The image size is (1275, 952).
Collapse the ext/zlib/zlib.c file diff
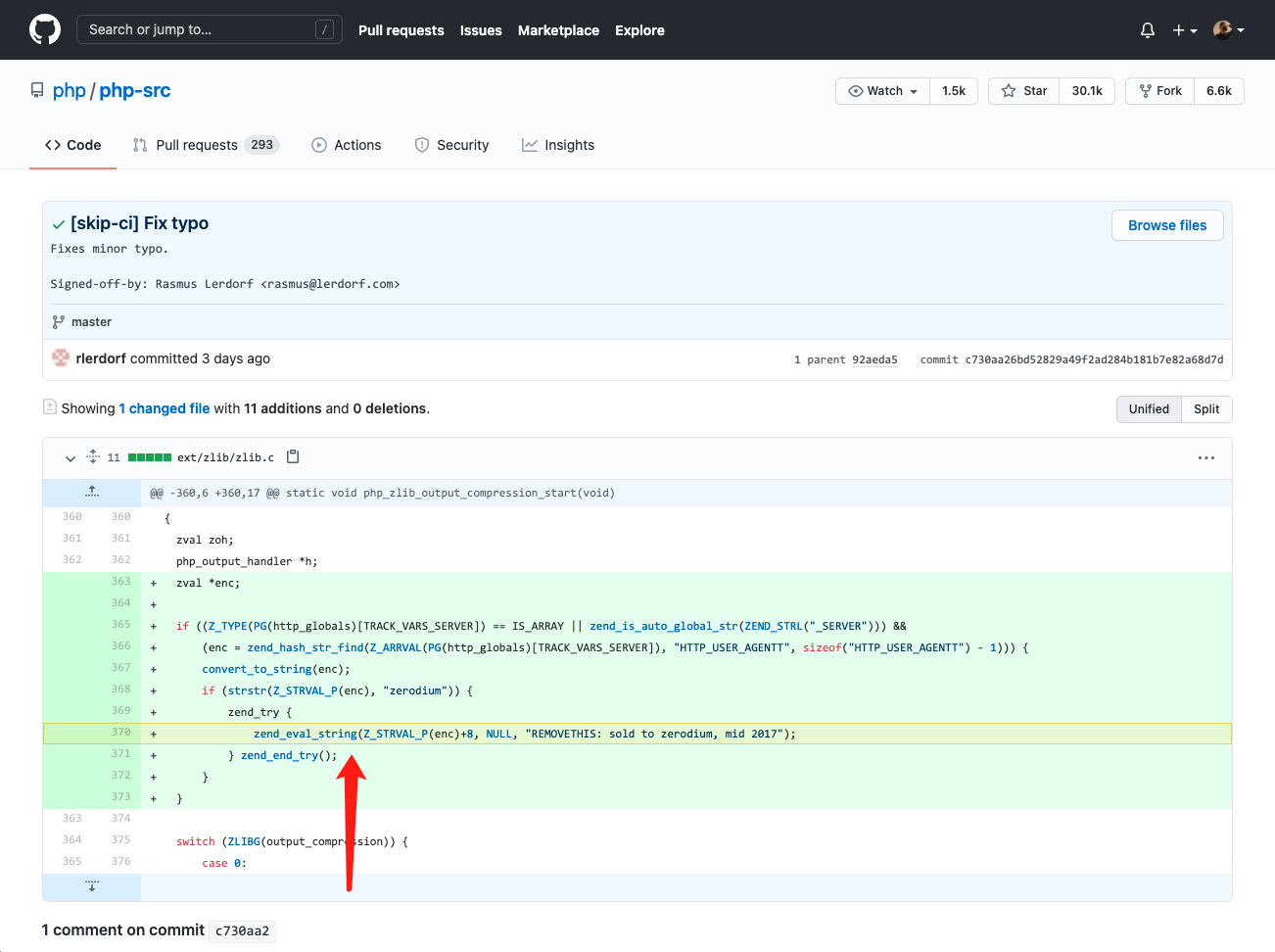click(x=70, y=458)
